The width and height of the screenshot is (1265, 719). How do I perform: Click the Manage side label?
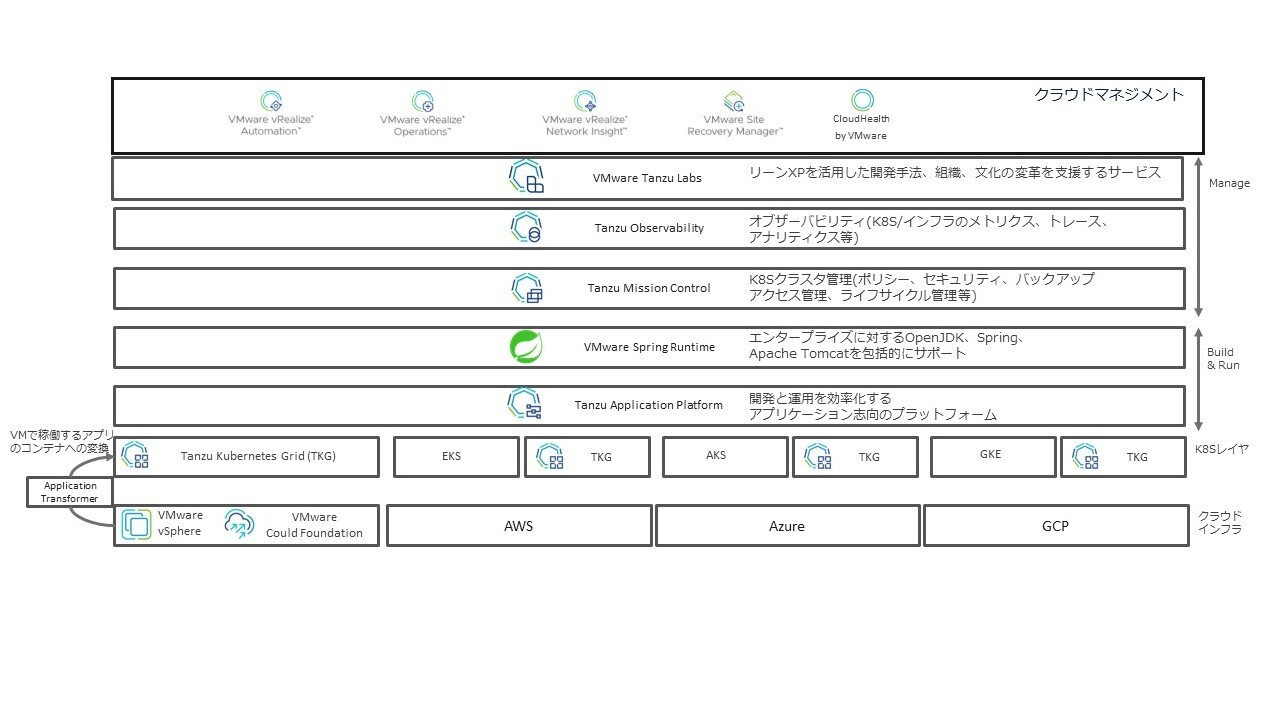(x=1229, y=183)
